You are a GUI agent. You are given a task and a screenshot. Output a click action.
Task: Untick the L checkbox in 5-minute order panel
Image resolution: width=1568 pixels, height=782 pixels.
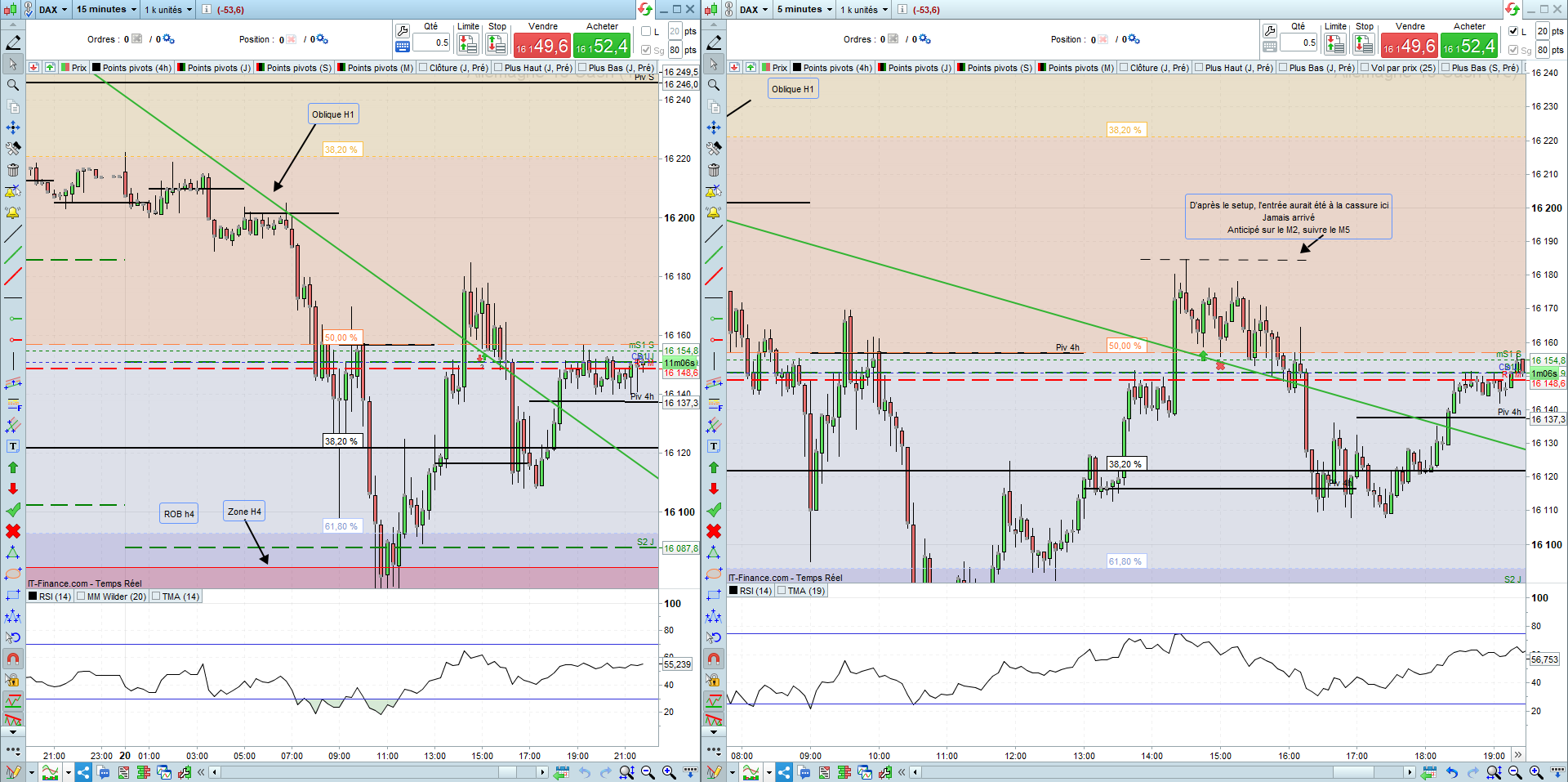1513,32
